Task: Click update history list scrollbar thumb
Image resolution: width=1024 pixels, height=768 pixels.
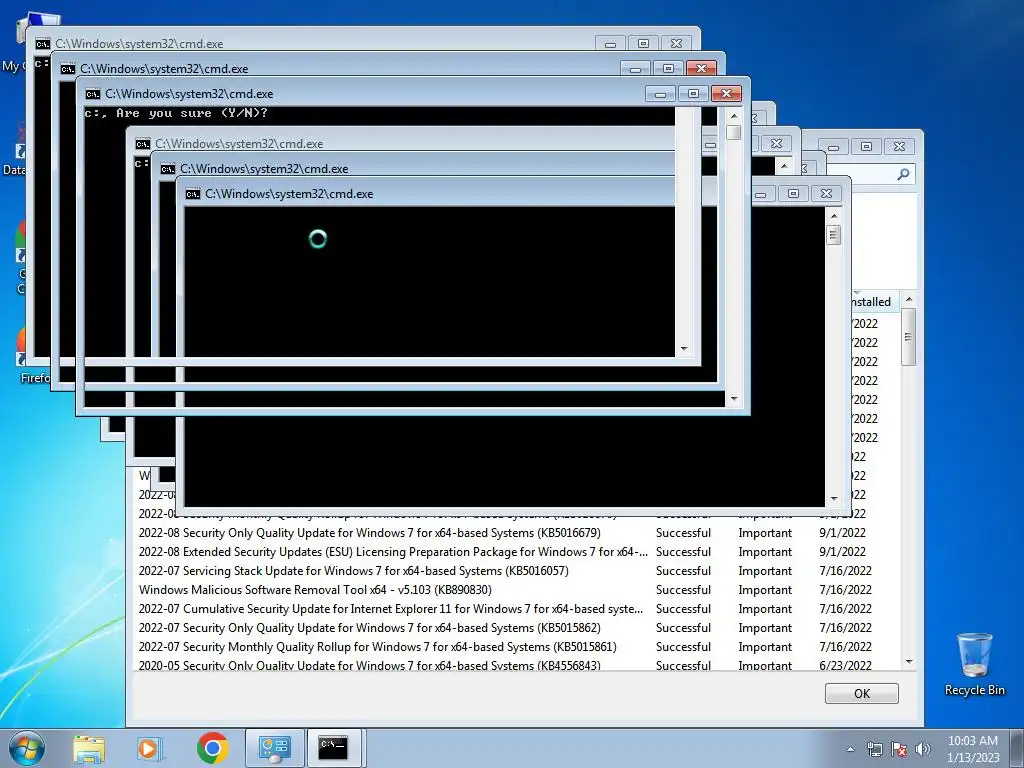Action: coord(908,337)
